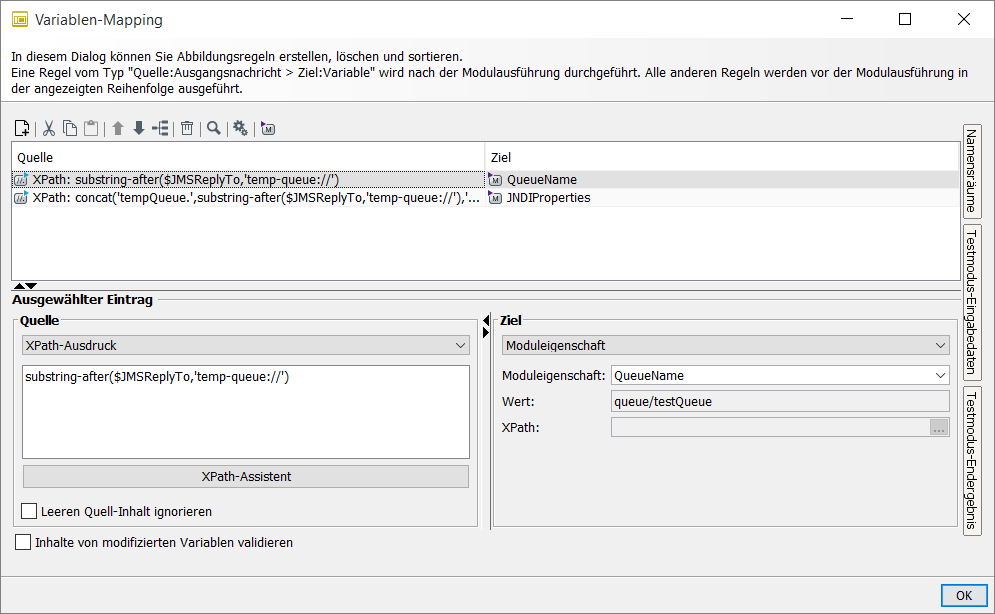
Task: Toggle 'Inhalte von modifizierten Variablen validieren'
Action: (23, 543)
